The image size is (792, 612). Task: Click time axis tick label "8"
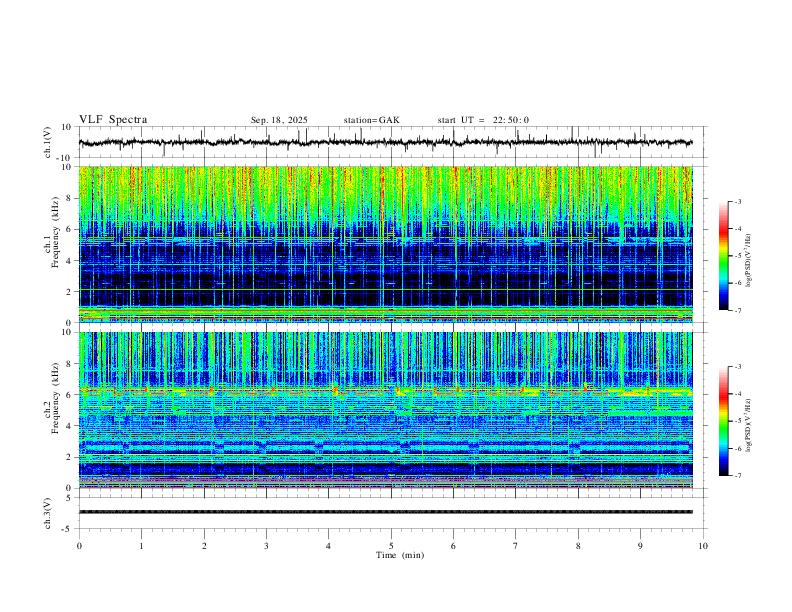(578, 546)
